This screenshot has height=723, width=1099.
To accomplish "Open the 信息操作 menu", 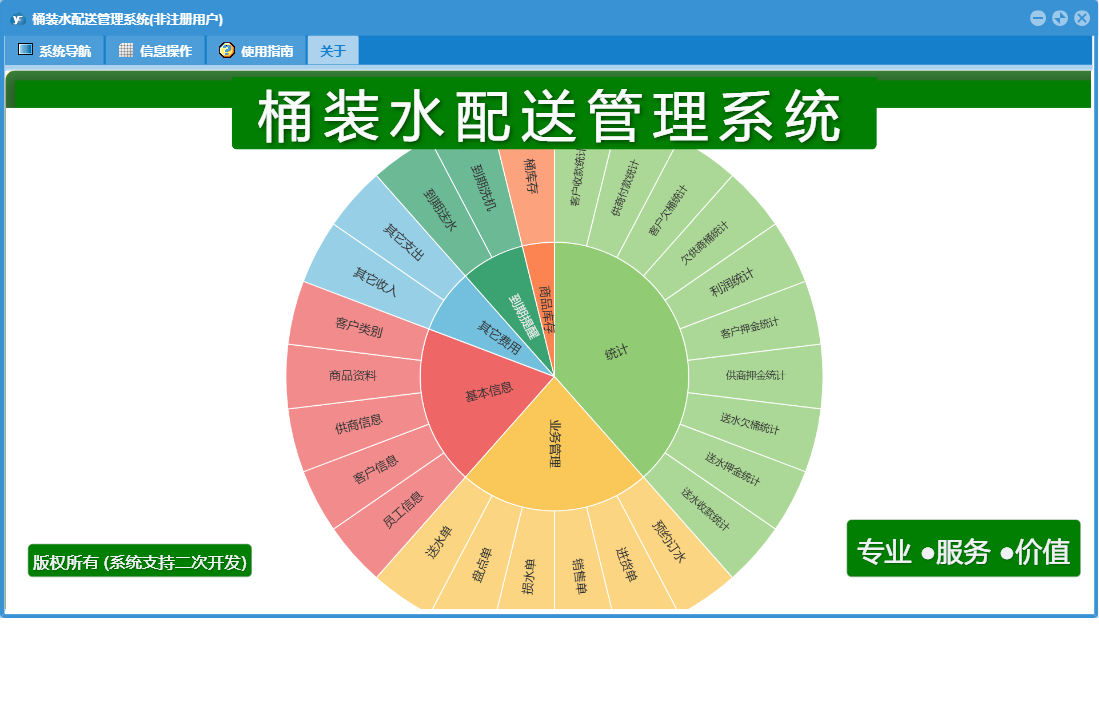I will (156, 50).
